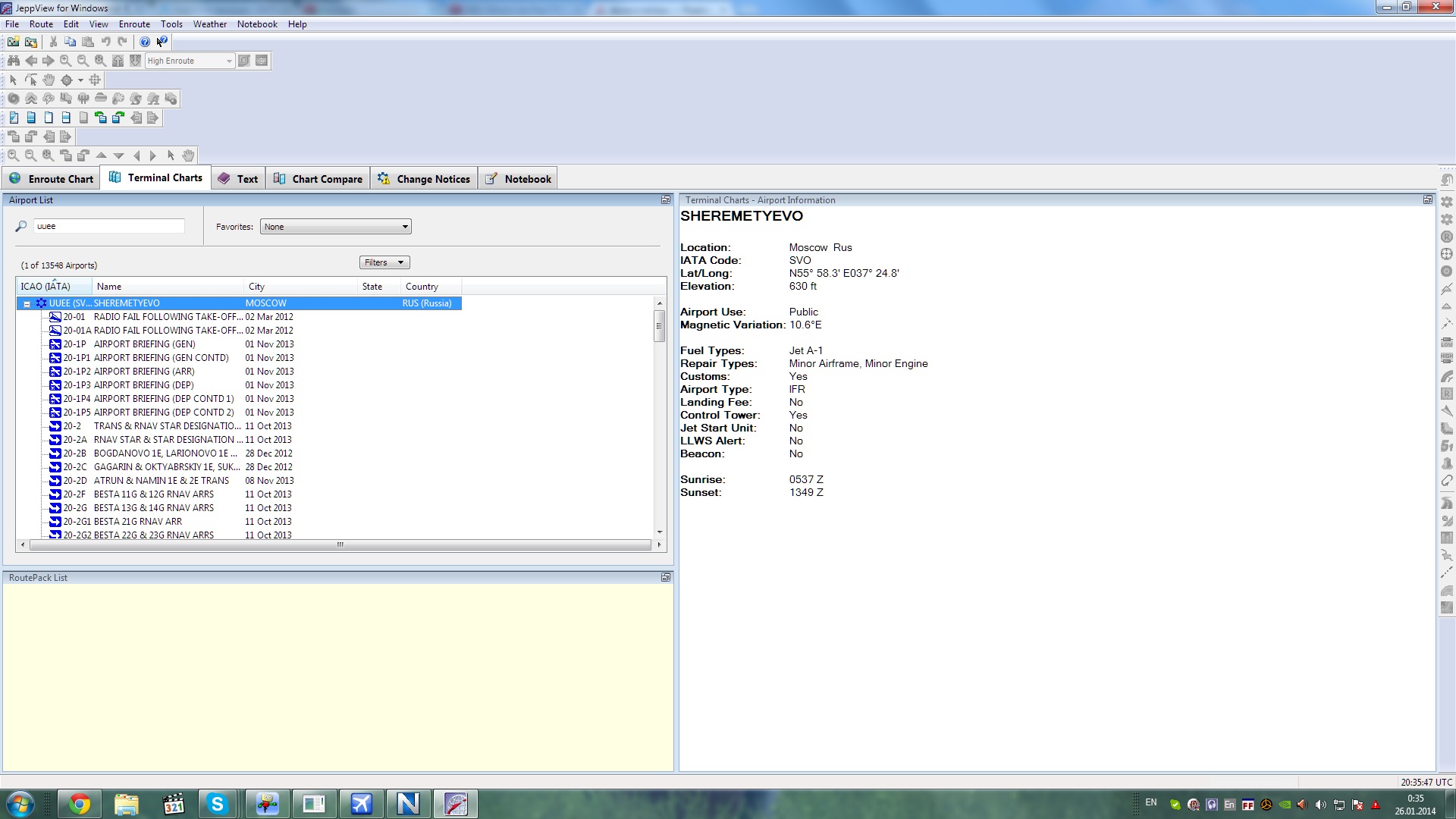Click the Open Route folder icon
1456x819 pixels.
(x=31, y=42)
